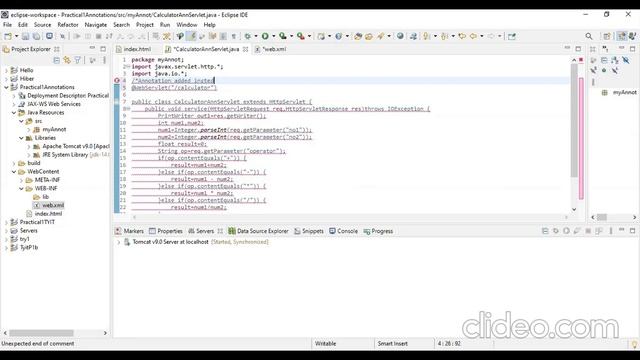Click the Save toolbar icon

(26, 36)
